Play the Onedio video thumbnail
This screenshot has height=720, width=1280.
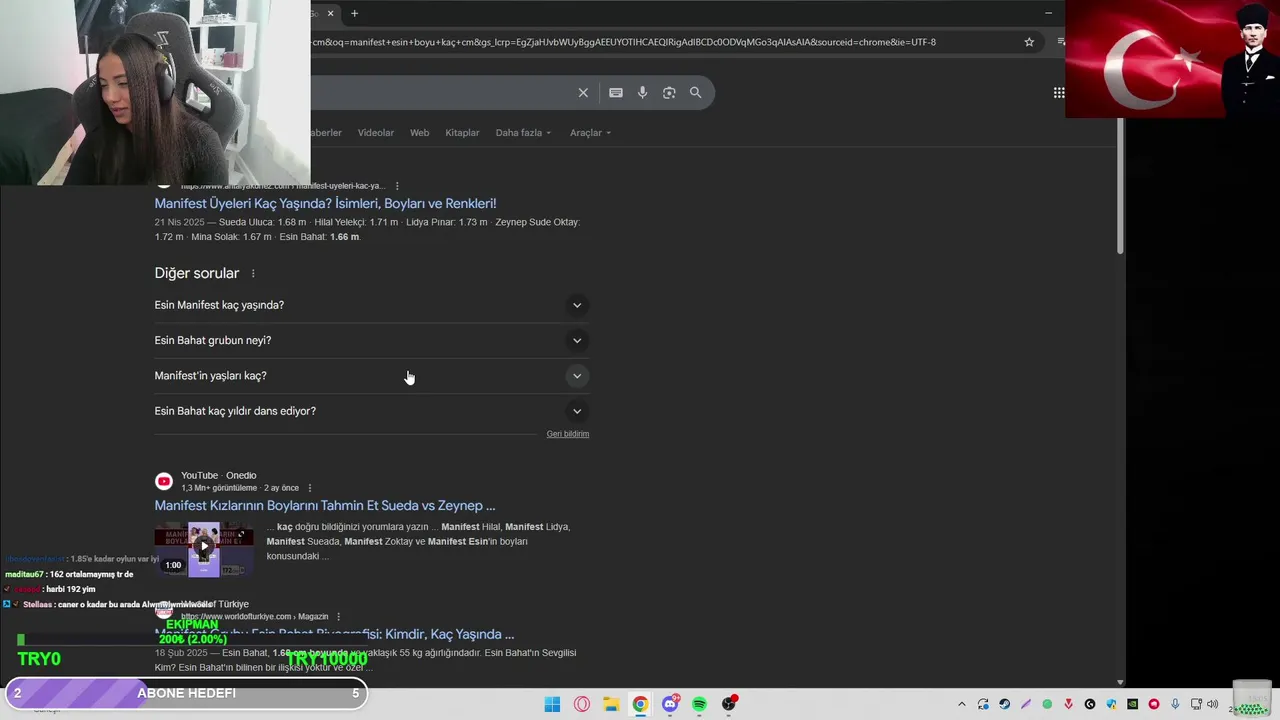(204, 549)
